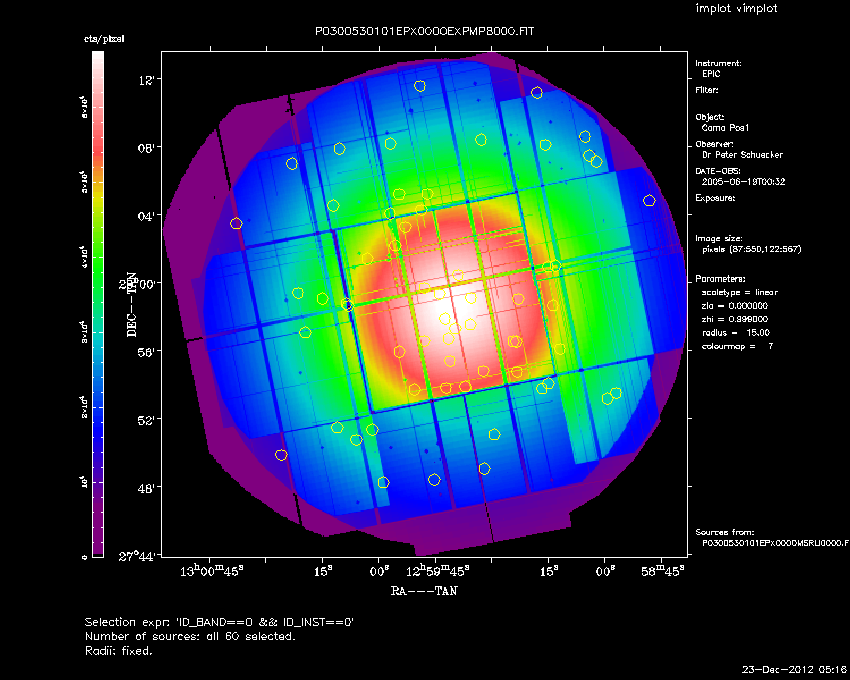Image resolution: width=850 pixels, height=680 pixels.
Task: Click the 'DATE-OBS:' label
Action: [718, 171]
